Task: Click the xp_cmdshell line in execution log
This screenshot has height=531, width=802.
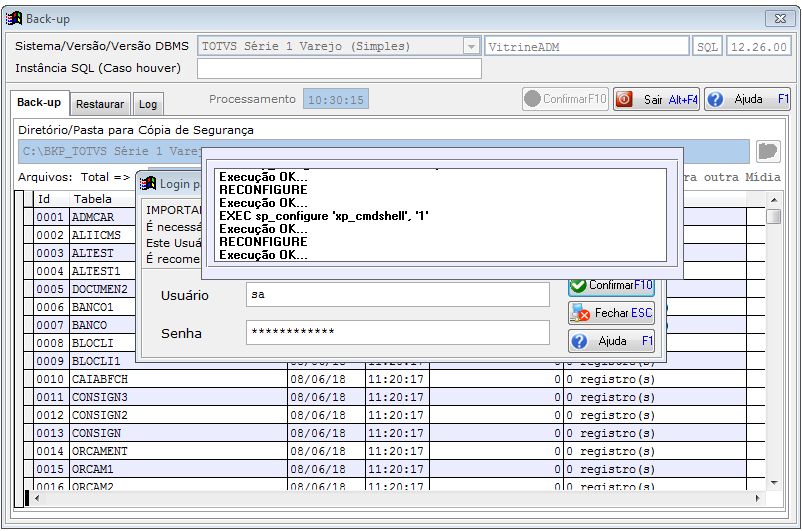Action: (x=324, y=216)
